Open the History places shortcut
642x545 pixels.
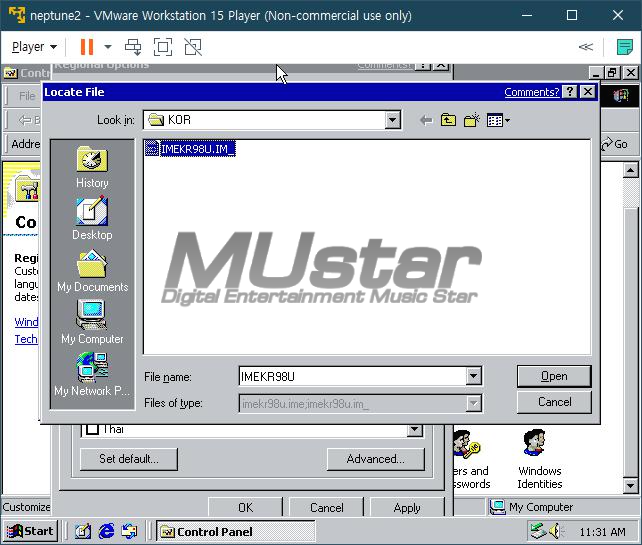coord(92,167)
